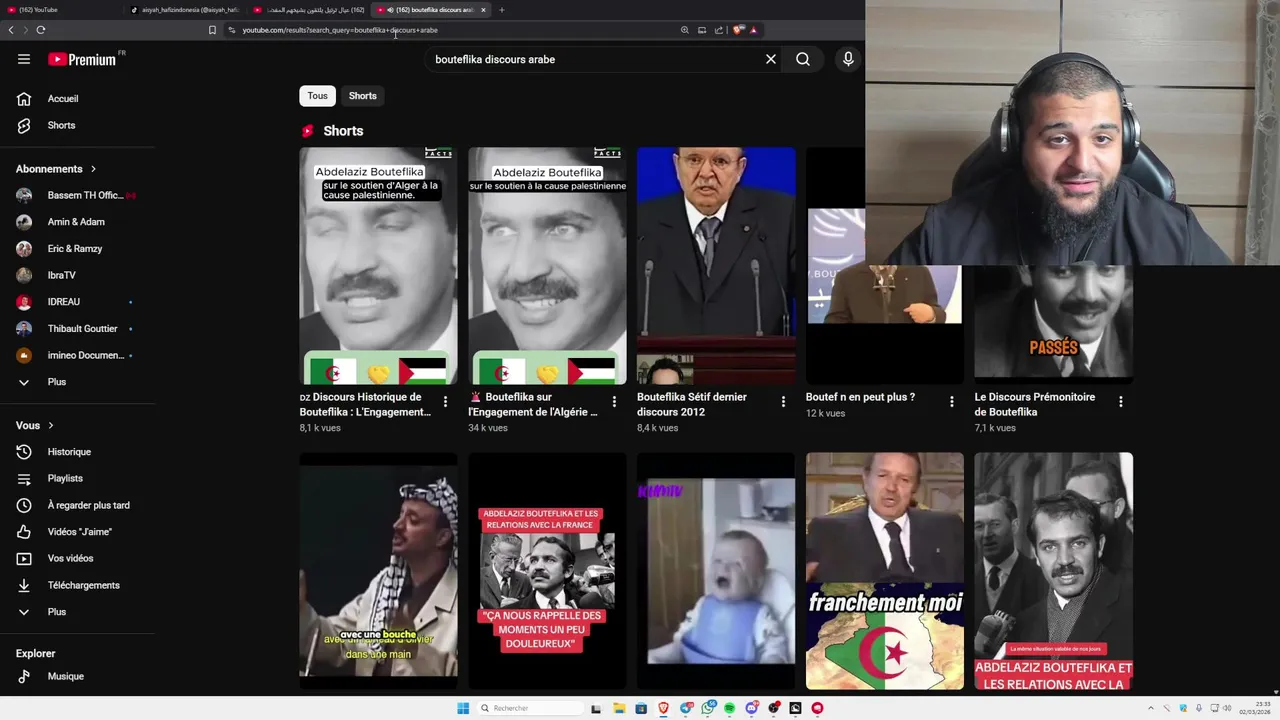Start voice search with microphone

click(848, 59)
